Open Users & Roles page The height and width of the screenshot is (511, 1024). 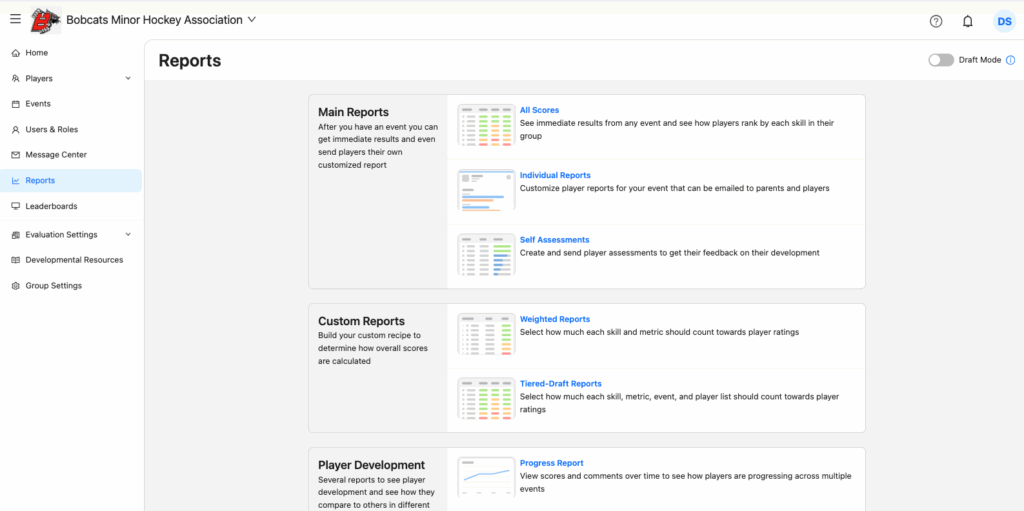[51, 130]
